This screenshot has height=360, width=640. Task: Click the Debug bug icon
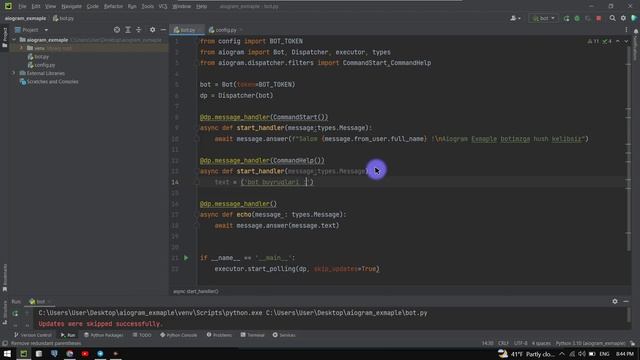[x=577, y=18]
